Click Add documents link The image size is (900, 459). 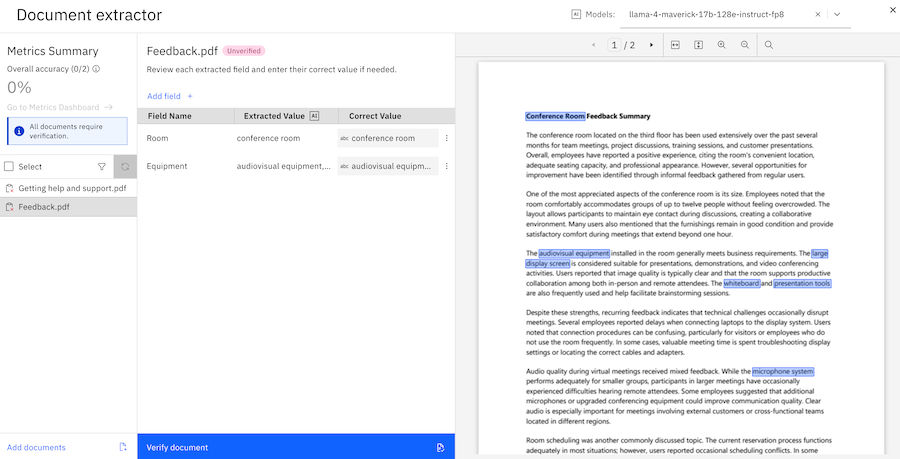[x=36, y=447]
